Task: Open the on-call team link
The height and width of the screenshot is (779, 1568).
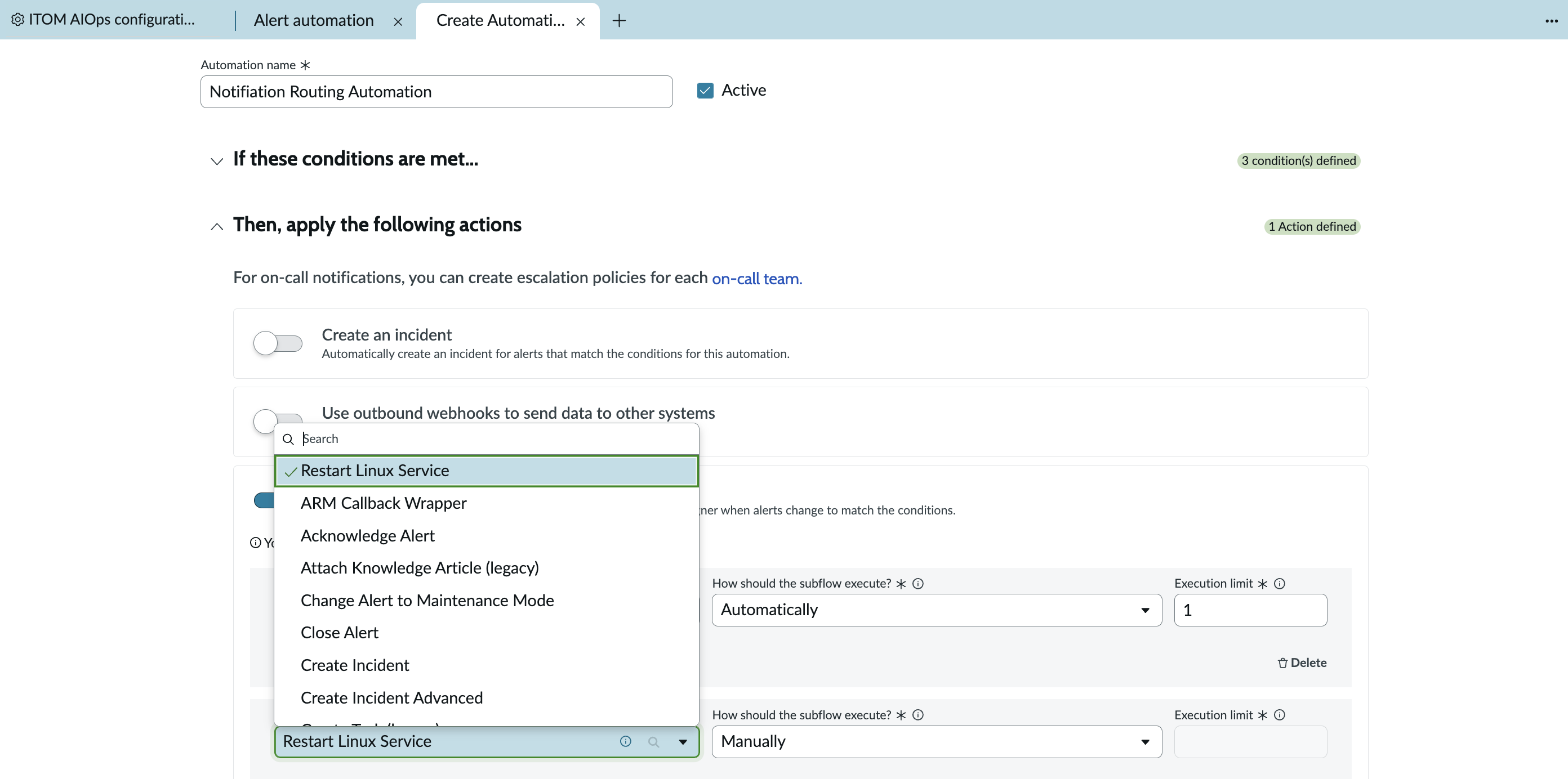Action: 756,278
